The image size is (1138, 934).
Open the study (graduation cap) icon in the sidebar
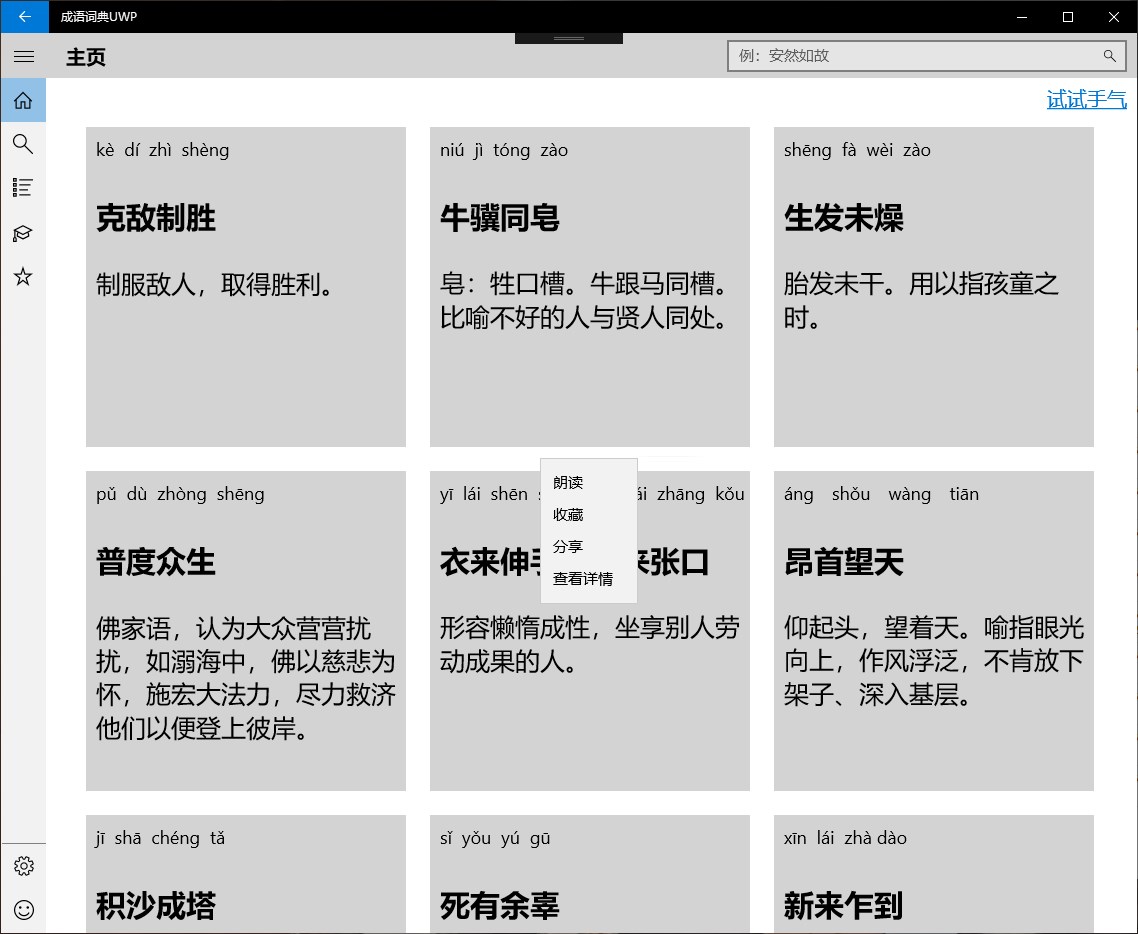click(23, 232)
